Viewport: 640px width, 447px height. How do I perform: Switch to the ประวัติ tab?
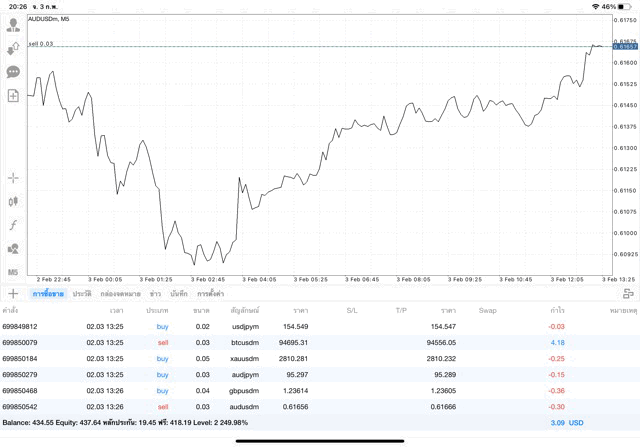(x=81, y=293)
